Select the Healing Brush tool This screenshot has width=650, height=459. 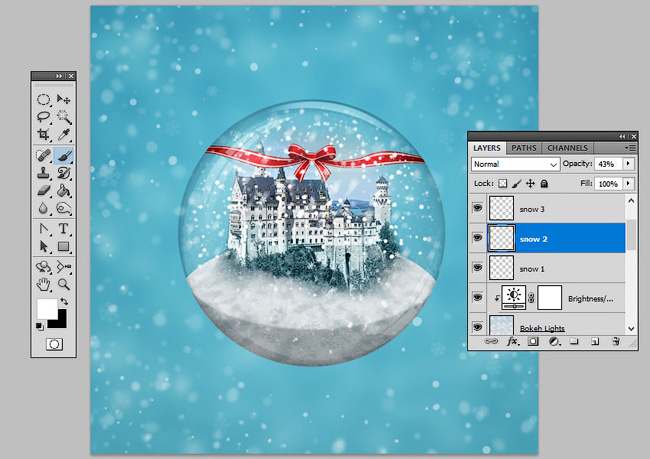point(44,155)
